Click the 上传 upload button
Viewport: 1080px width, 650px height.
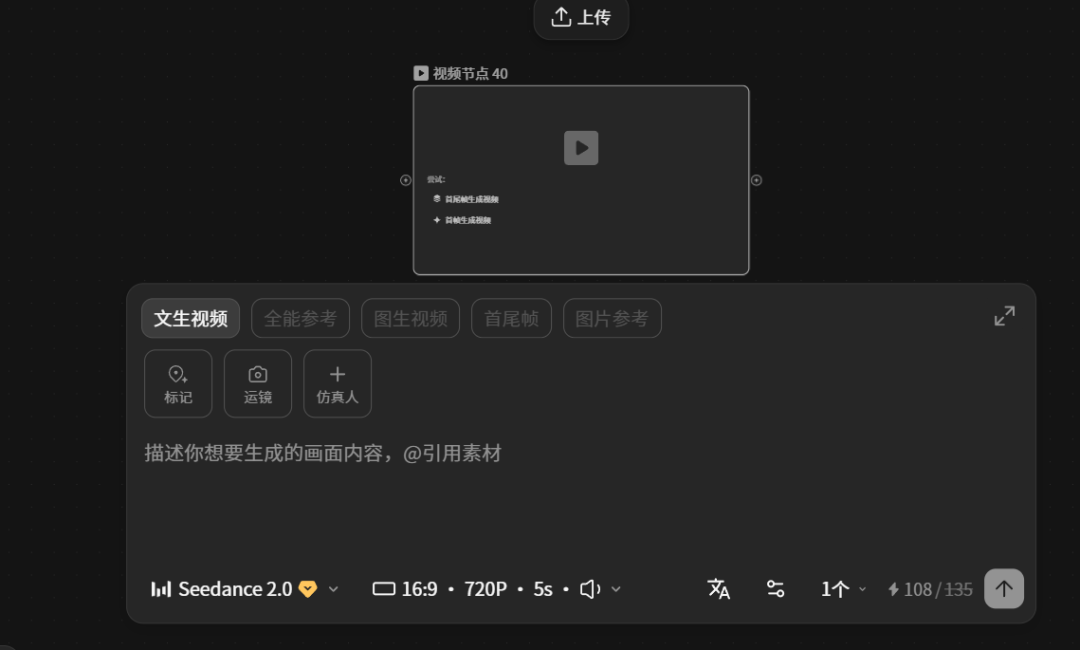pos(581,19)
